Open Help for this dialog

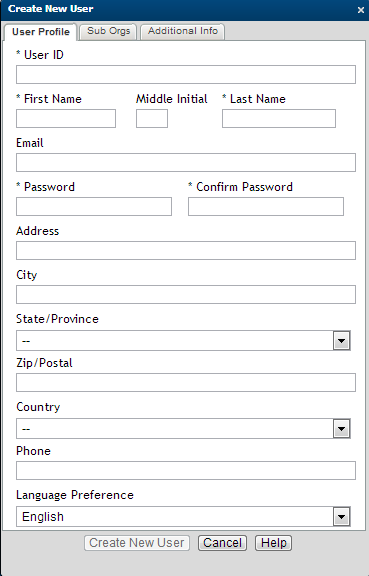273,543
